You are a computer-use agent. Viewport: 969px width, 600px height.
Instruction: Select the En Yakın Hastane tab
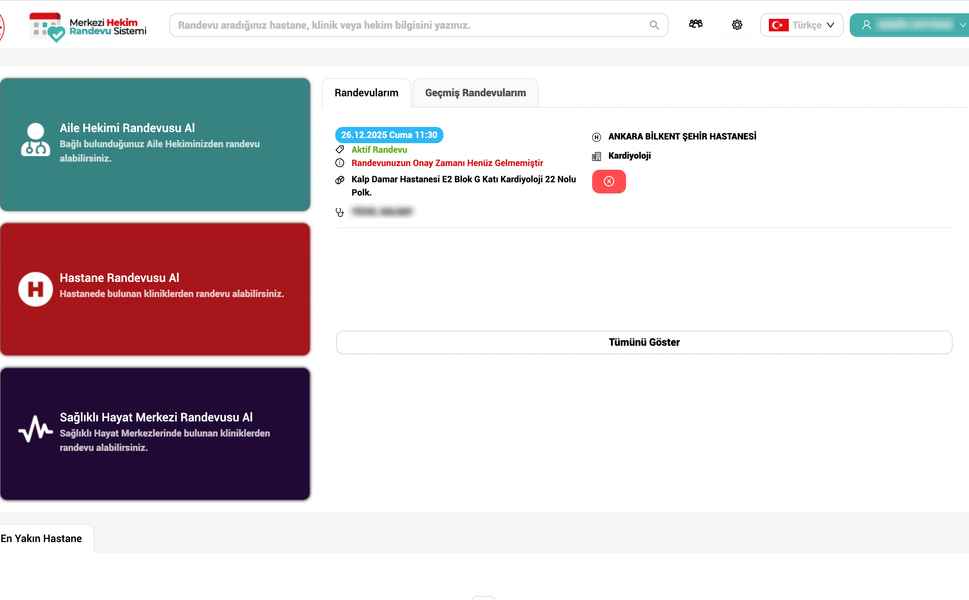[x=42, y=538]
